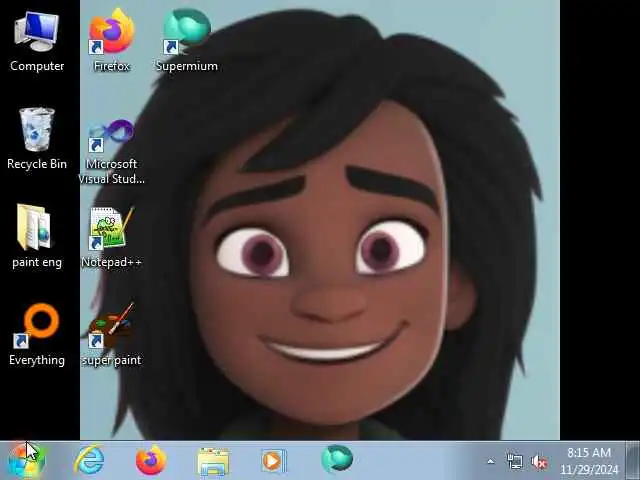The image size is (640, 480).
Task: Click the "Everything" label text
Action: (x=37, y=360)
